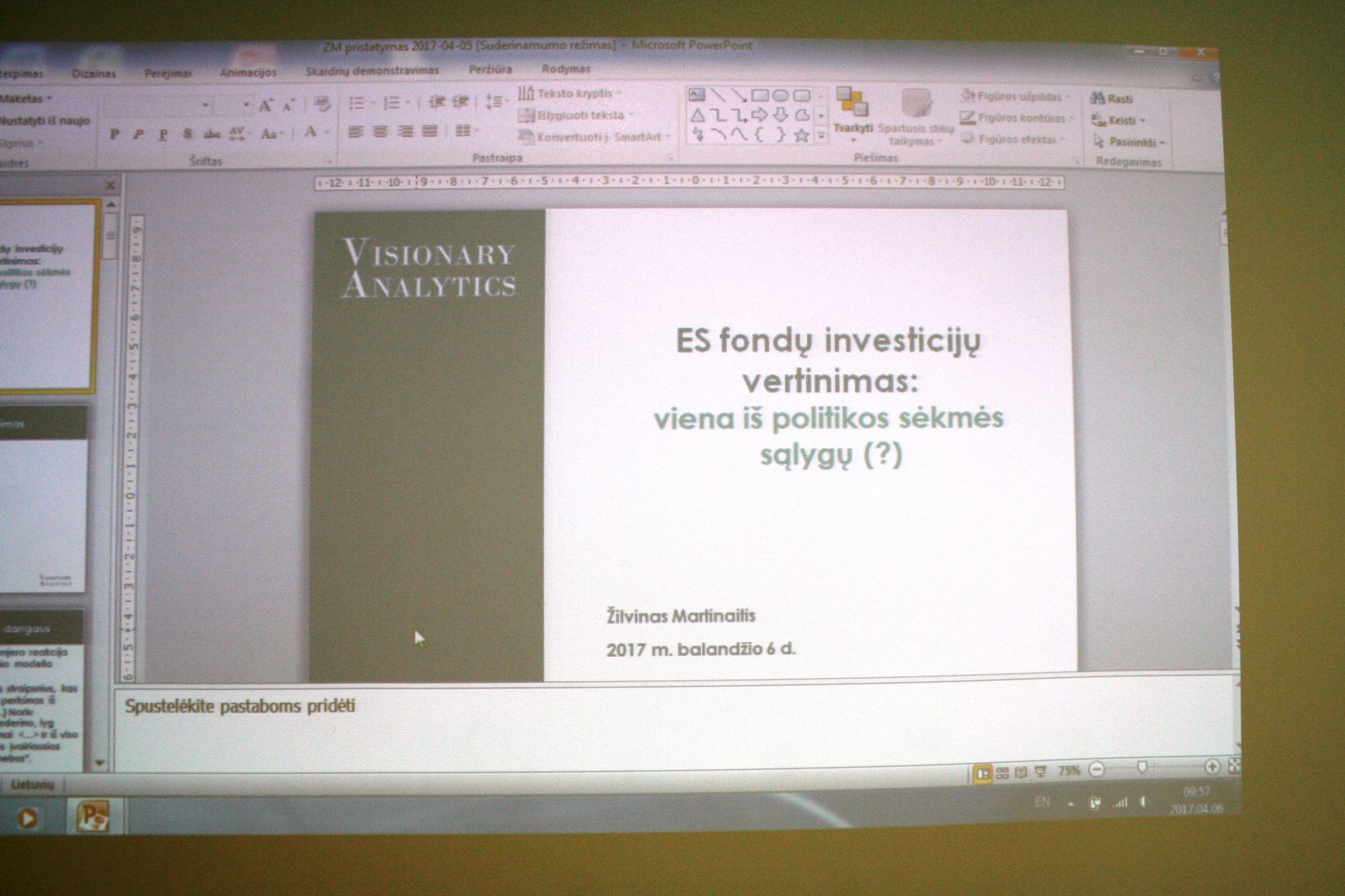This screenshot has width=1345, height=896.
Task: Select the five-point star shape
Action: pyautogui.click(x=802, y=135)
